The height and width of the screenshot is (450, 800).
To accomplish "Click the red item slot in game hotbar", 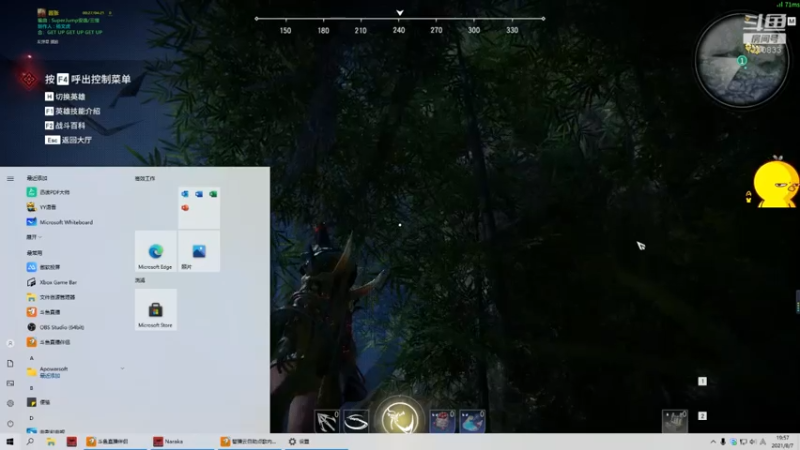I will [442, 421].
